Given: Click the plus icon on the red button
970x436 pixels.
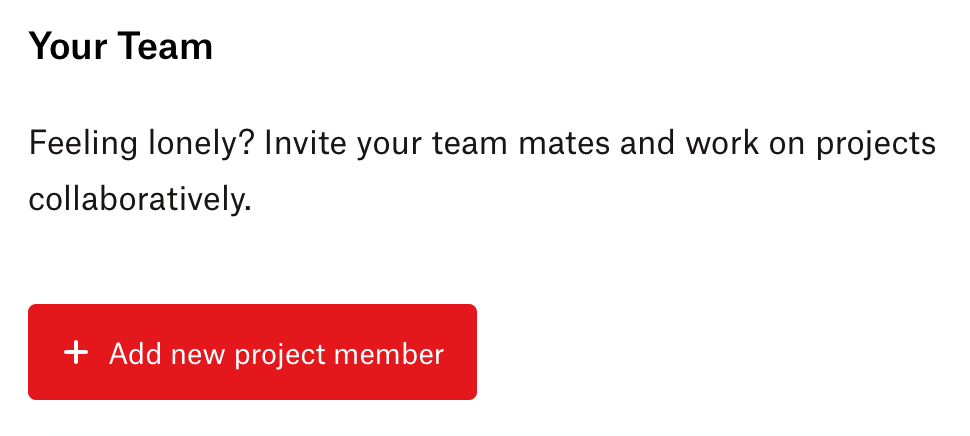Looking at the screenshot, I should [x=76, y=353].
